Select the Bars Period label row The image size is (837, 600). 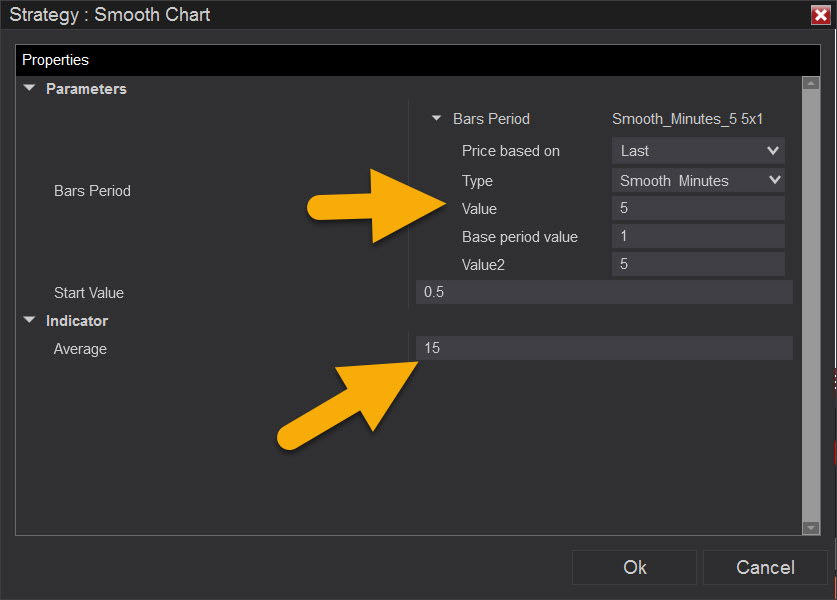(92, 191)
